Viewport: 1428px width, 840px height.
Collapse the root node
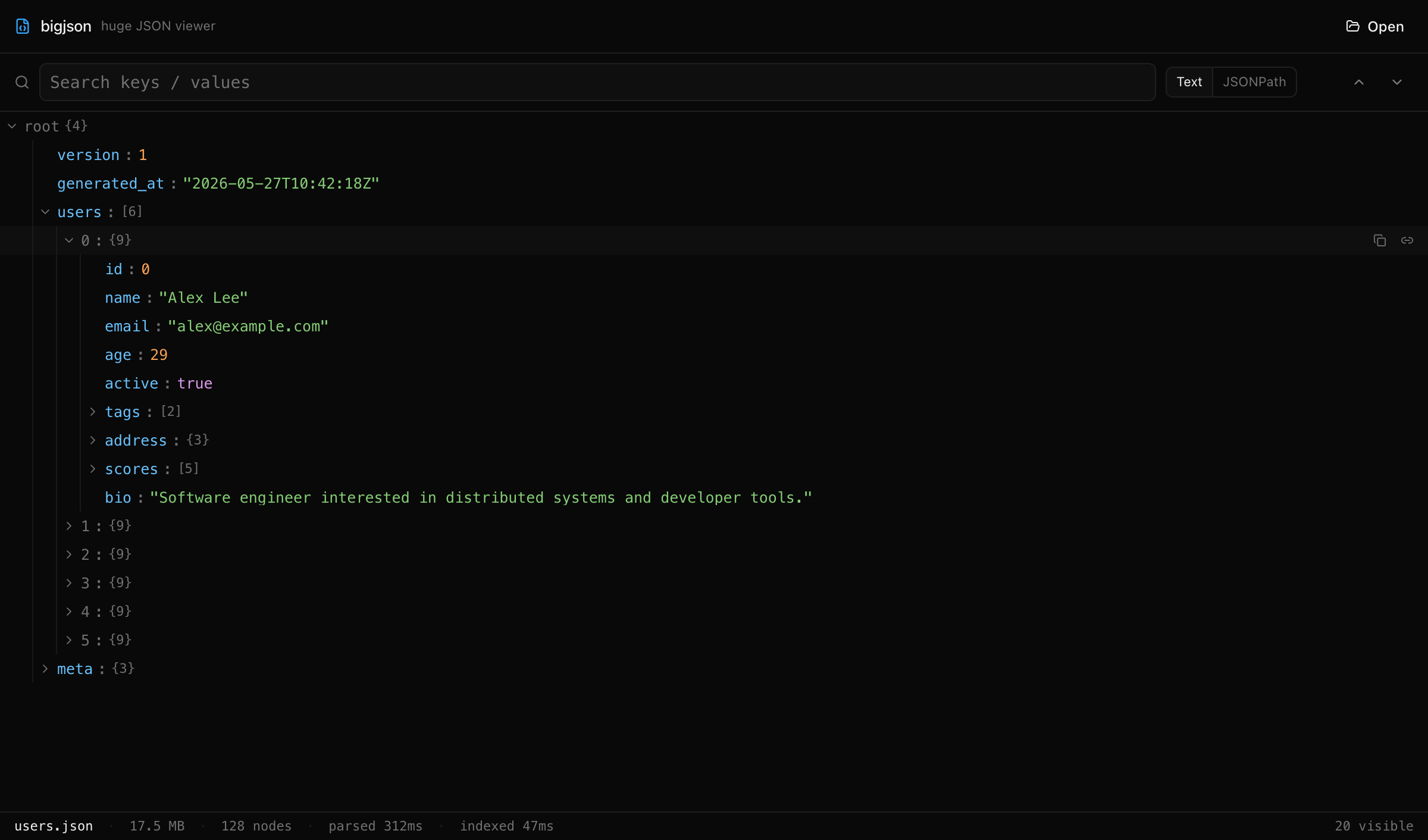pos(12,126)
